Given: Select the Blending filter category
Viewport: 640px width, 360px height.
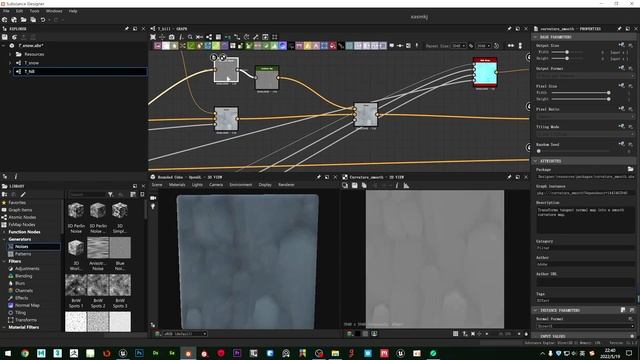Looking at the screenshot, I should [23, 276].
